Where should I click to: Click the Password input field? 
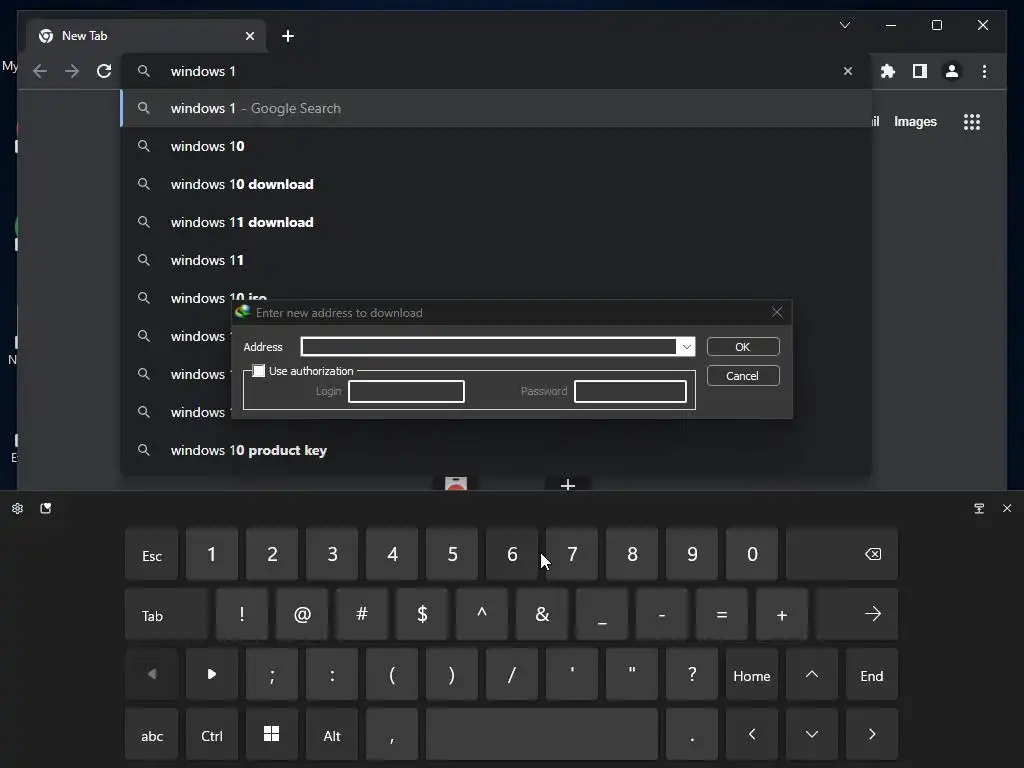[x=630, y=392]
